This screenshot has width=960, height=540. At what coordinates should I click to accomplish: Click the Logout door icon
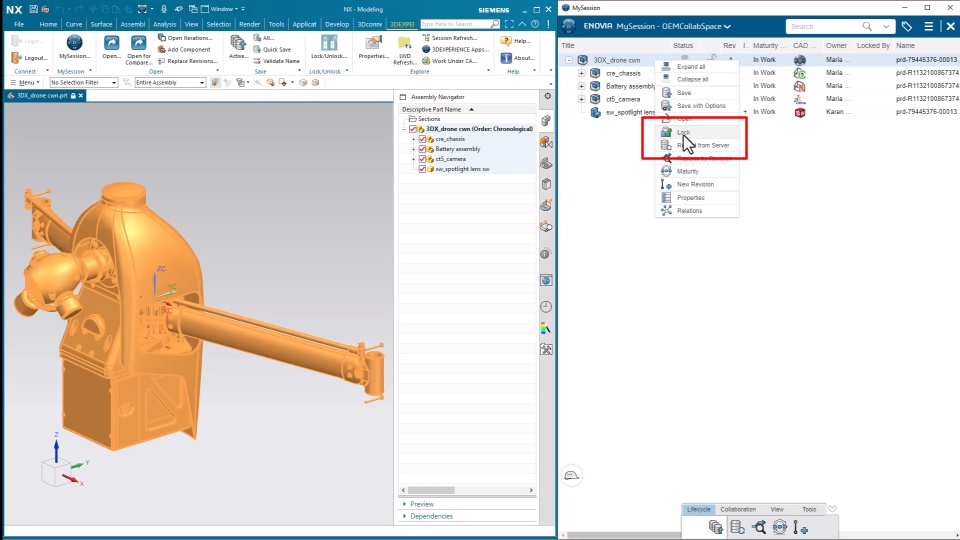16,58
